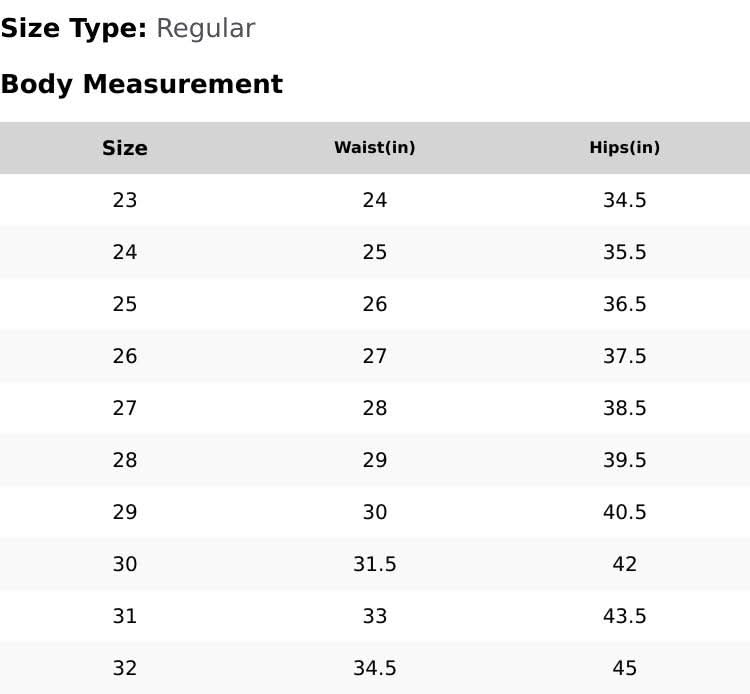The height and width of the screenshot is (694, 750).
Task: Click the Hips(in) column header
Action: tap(624, 148)
